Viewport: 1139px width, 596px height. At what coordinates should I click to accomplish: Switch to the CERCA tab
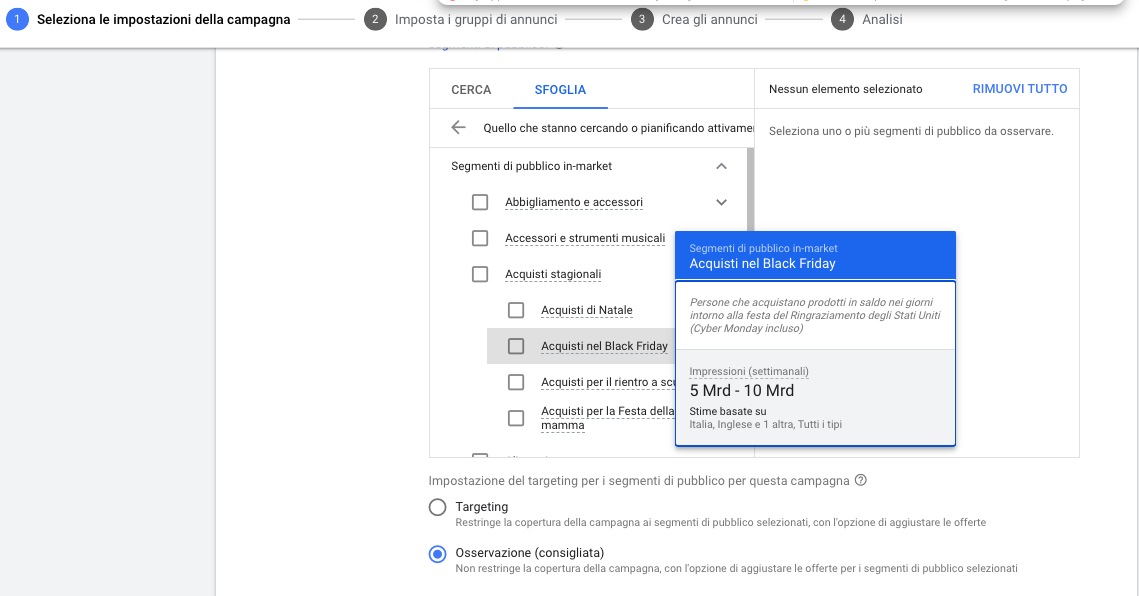coord(471,89)
